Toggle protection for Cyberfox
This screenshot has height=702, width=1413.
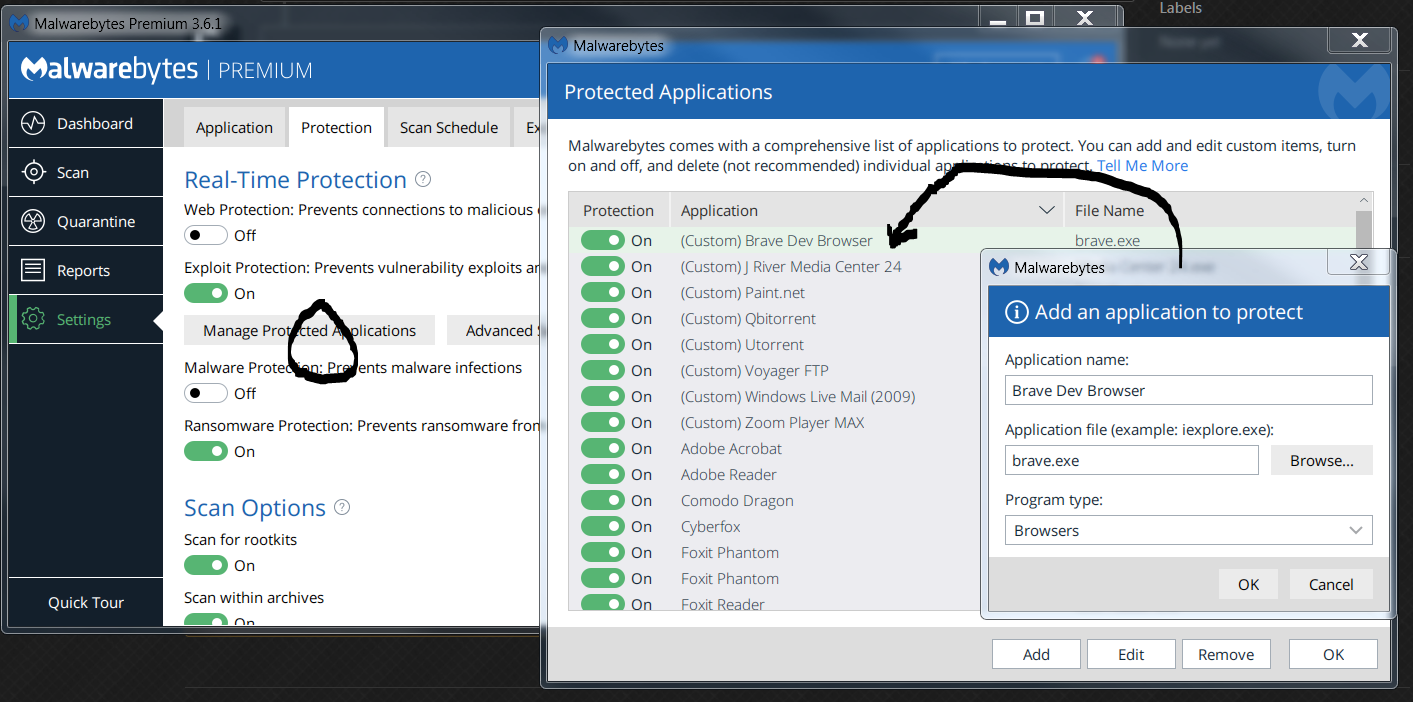(602, 526)
